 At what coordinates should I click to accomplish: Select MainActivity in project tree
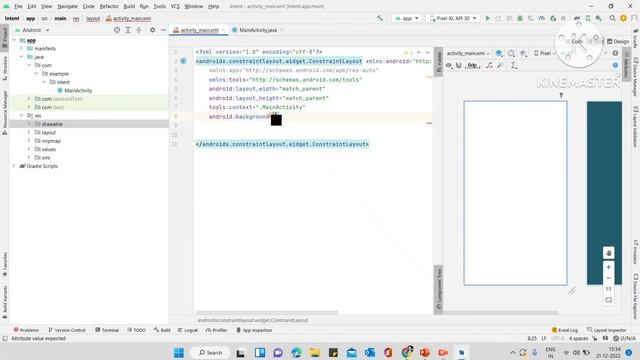[74, 91]
